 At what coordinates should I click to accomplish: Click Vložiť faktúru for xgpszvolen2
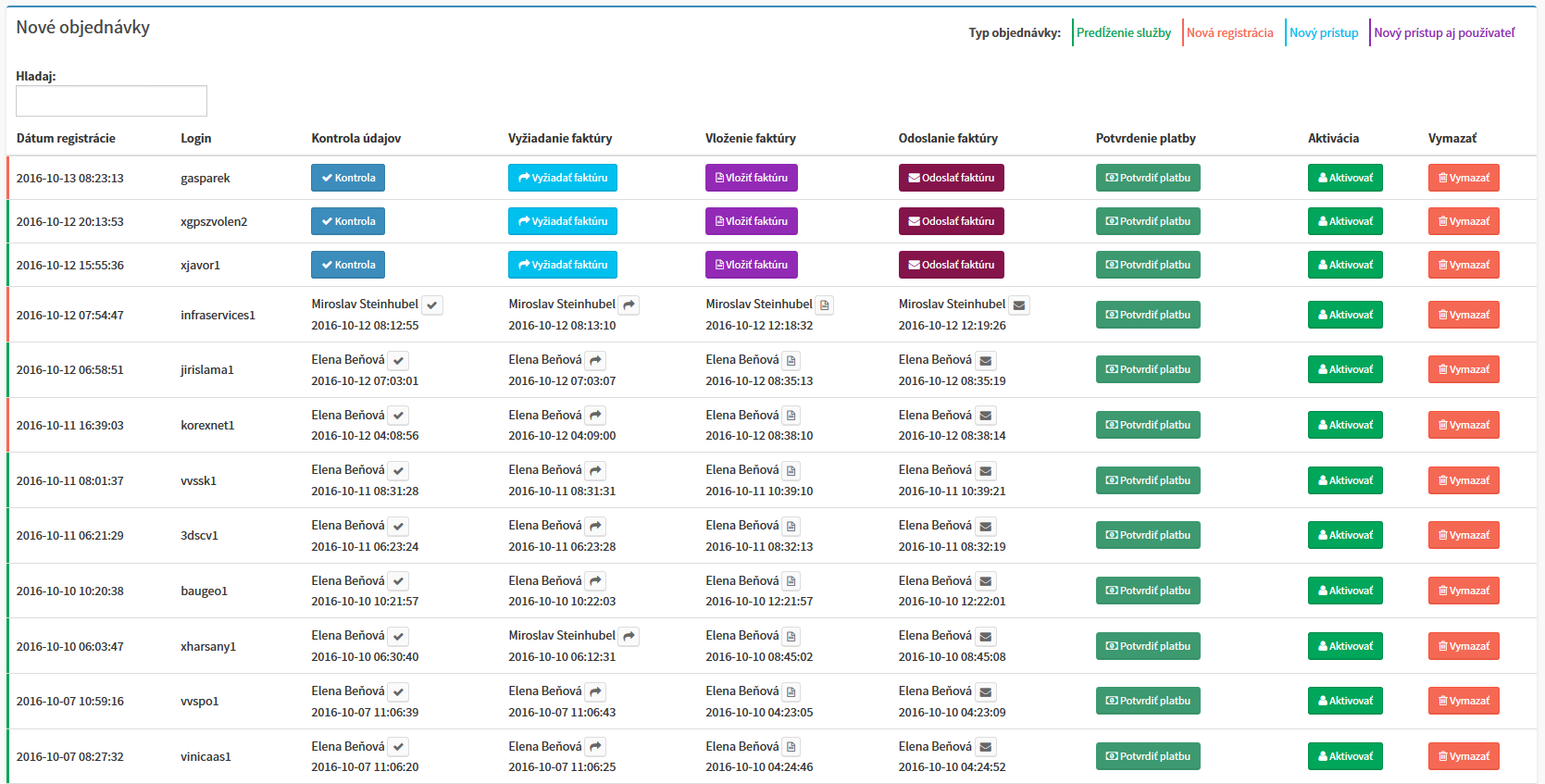(x=752, y=221)
